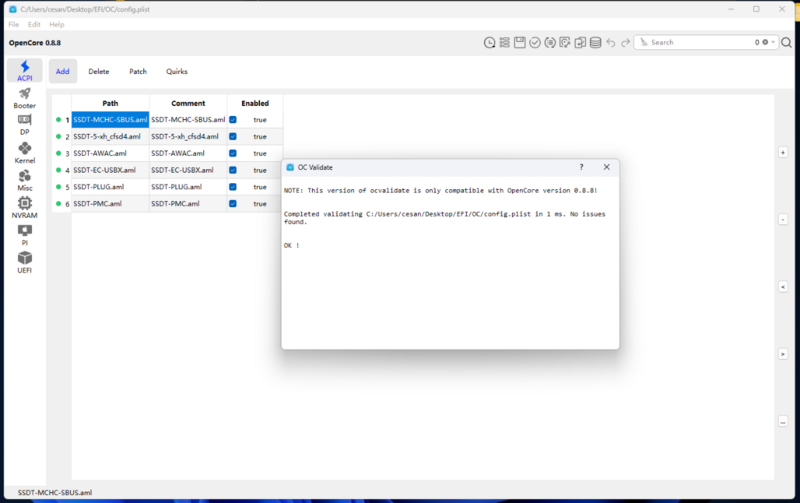Undo the last change

(x=611, y=43)
